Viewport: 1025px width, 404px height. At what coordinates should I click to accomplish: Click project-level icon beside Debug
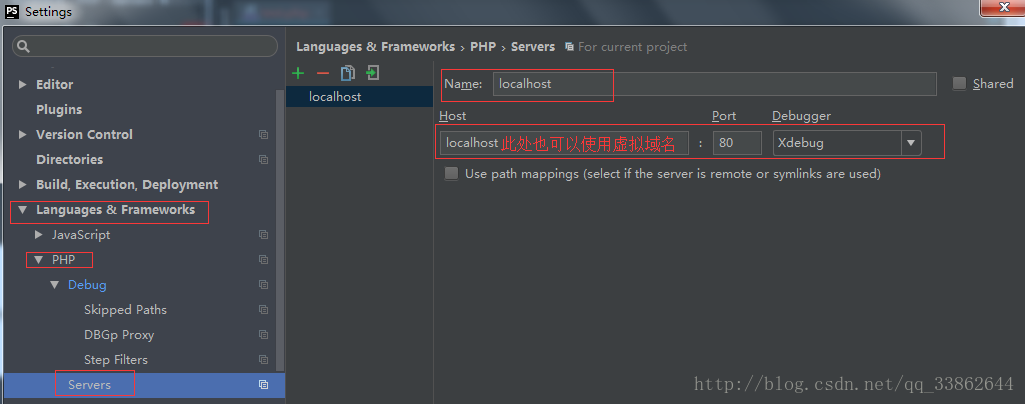(x=263, y=285)
